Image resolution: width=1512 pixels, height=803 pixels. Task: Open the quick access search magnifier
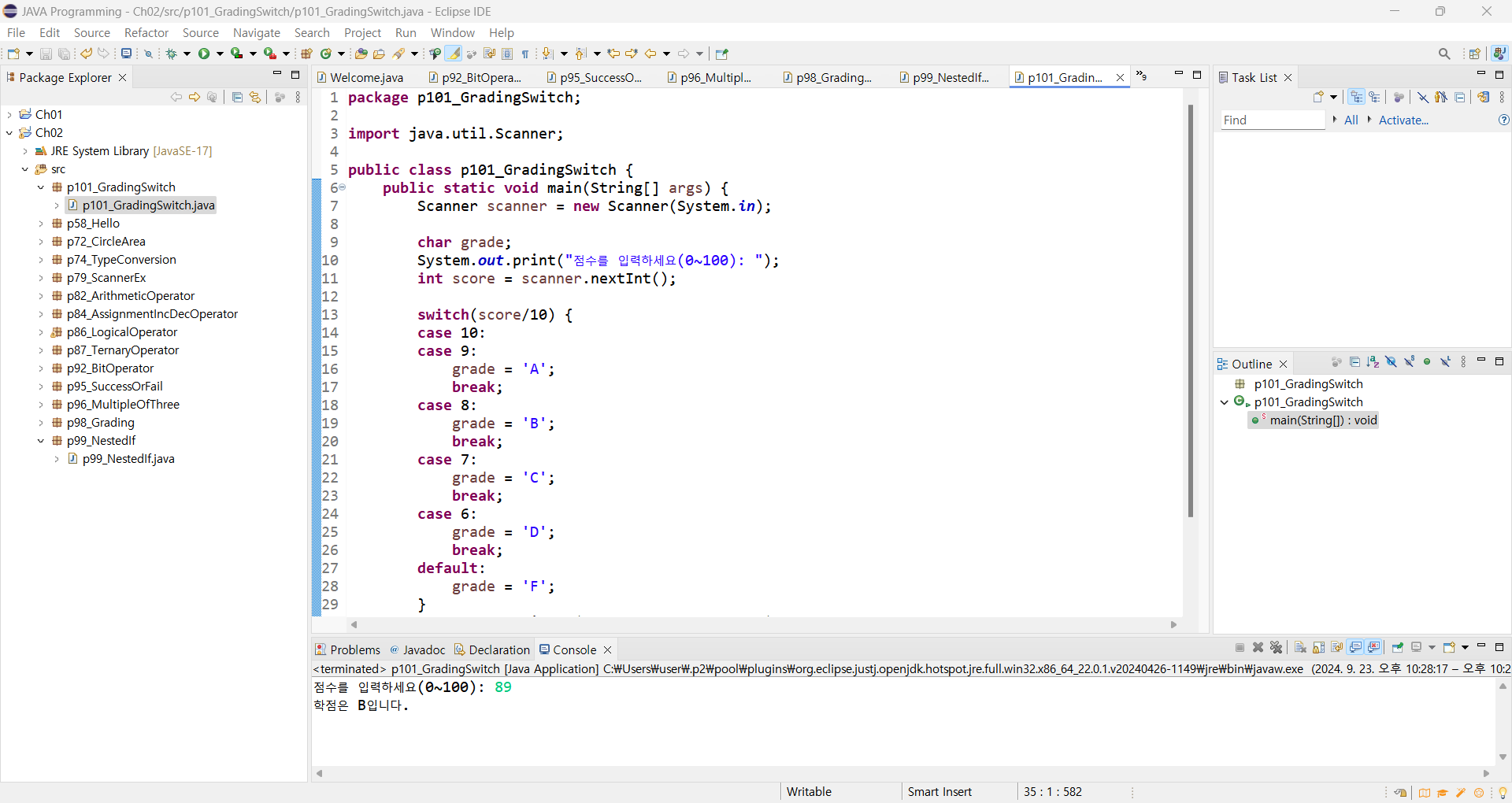click(1444, 54)
